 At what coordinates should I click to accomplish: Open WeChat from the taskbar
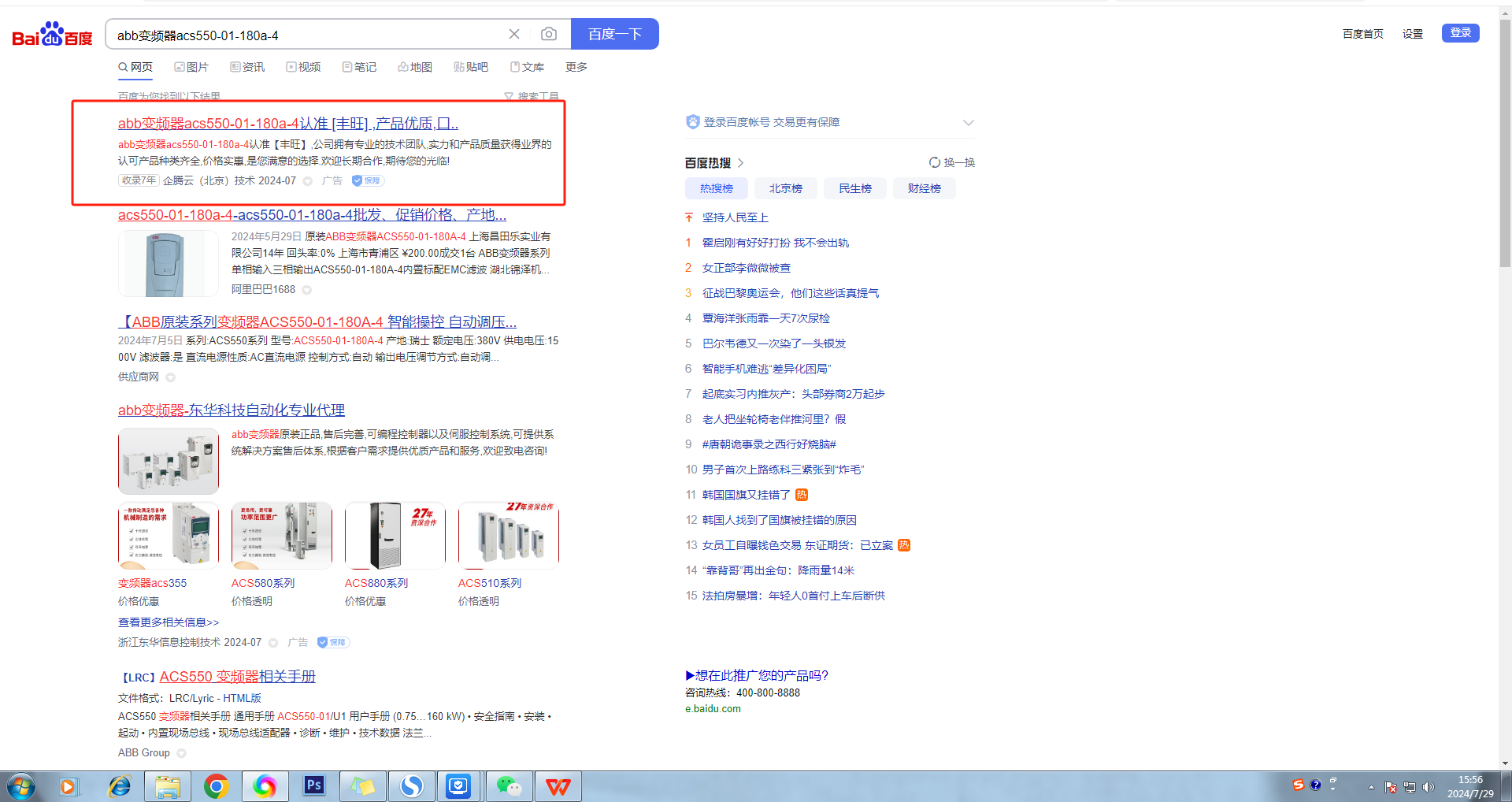tap(509, 786)
